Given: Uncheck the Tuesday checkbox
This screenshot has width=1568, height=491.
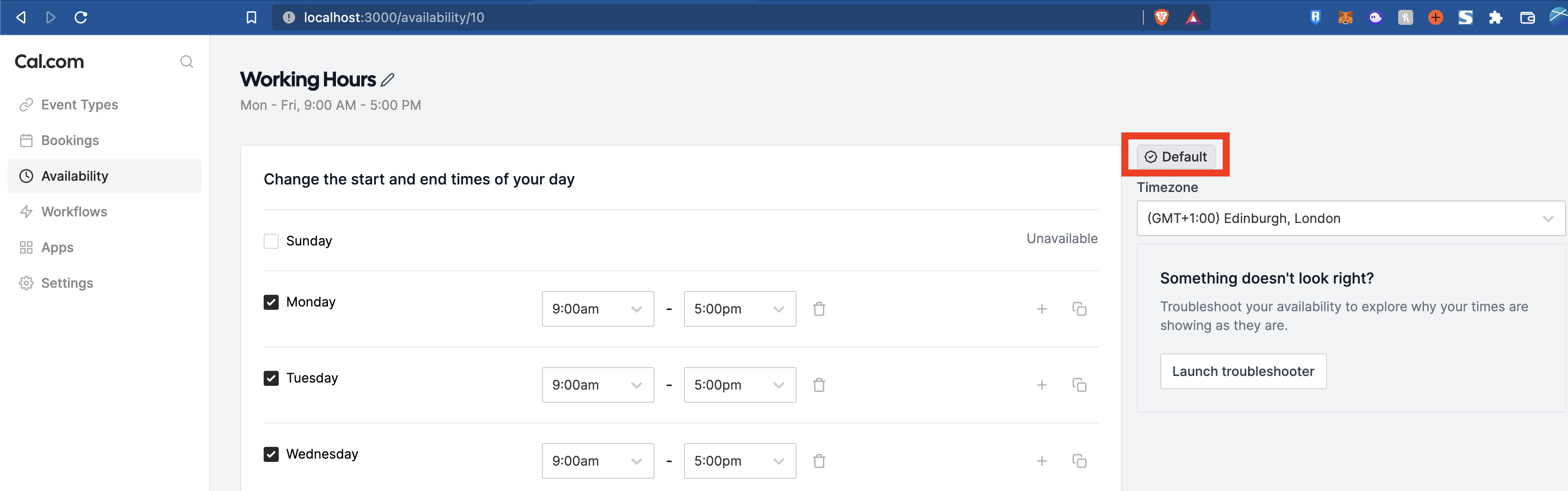Looking at the screenshot, I should tap(271, 378).
